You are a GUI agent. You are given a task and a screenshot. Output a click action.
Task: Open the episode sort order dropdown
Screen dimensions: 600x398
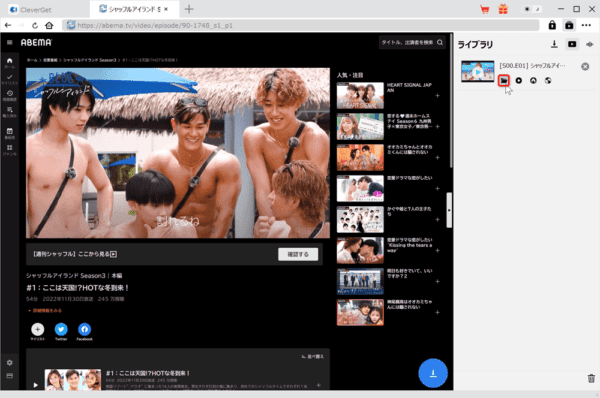coord(313,357)
